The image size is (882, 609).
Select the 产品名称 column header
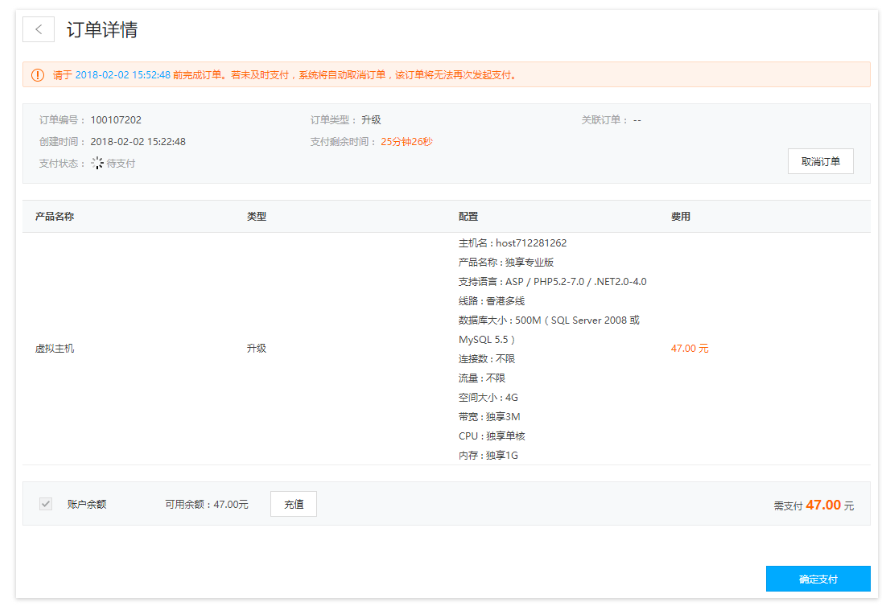tap(54, 217)
